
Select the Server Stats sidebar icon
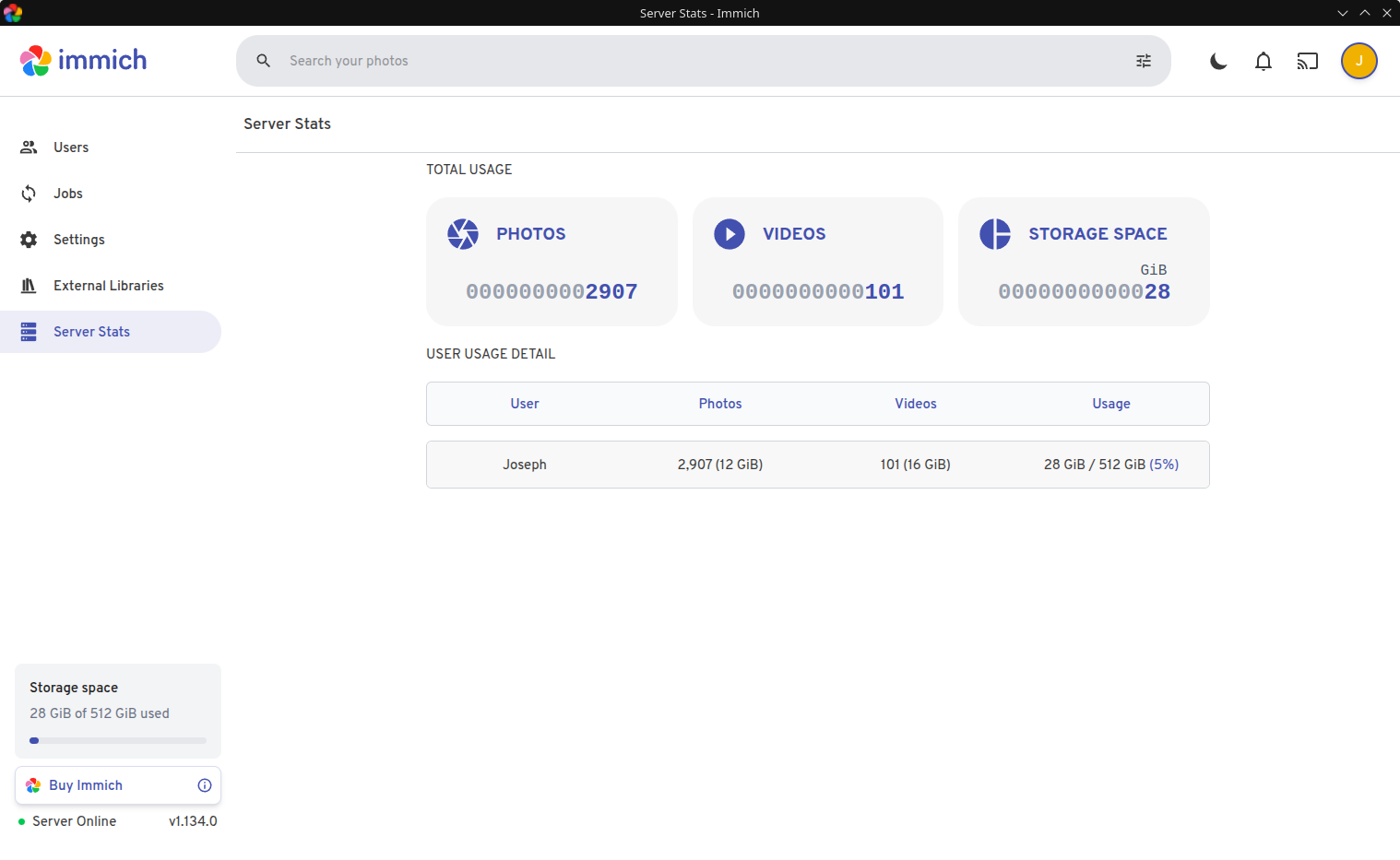tap(29, 331)
